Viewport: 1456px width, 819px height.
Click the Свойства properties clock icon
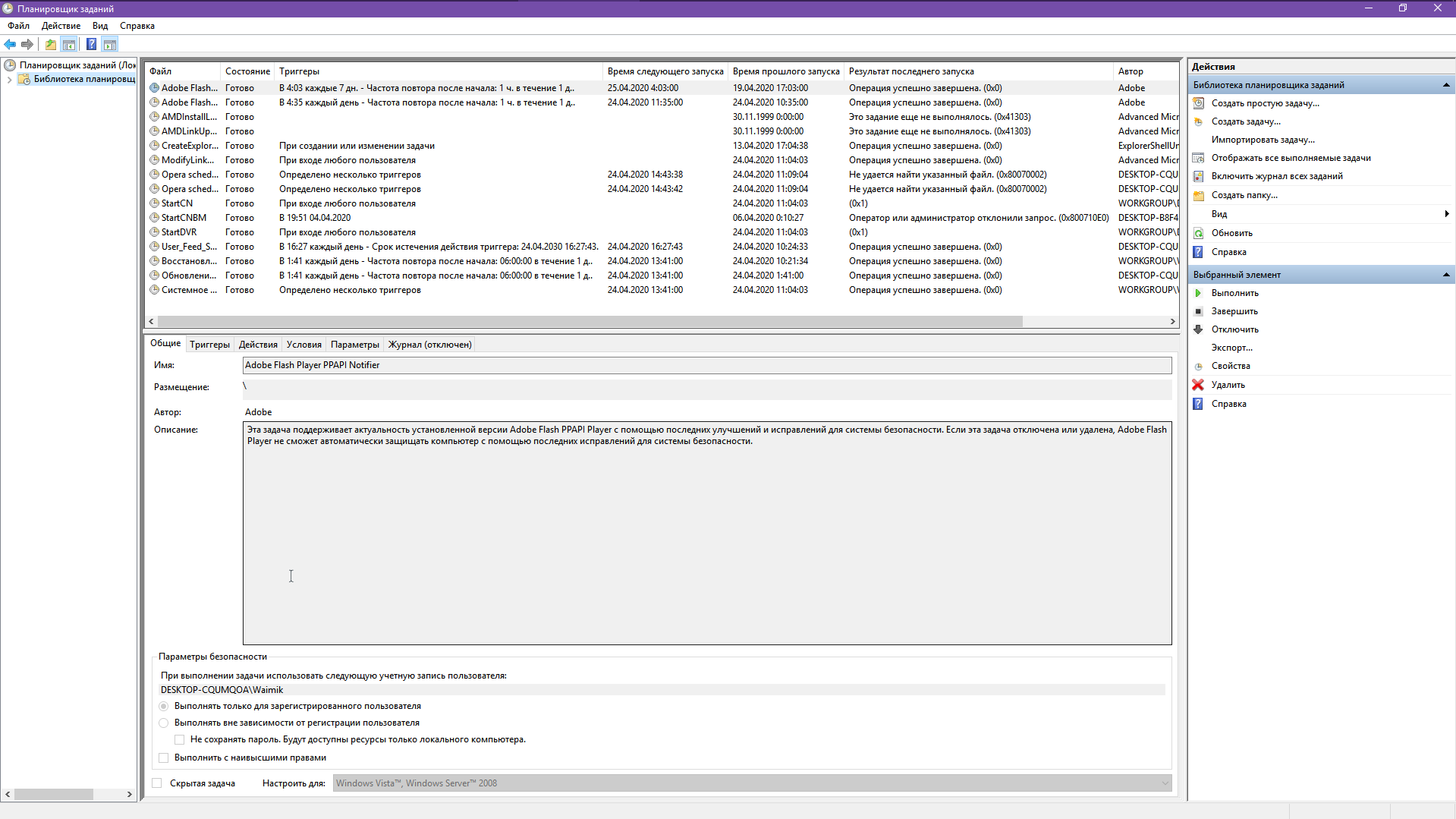[x=1199, y=366]
